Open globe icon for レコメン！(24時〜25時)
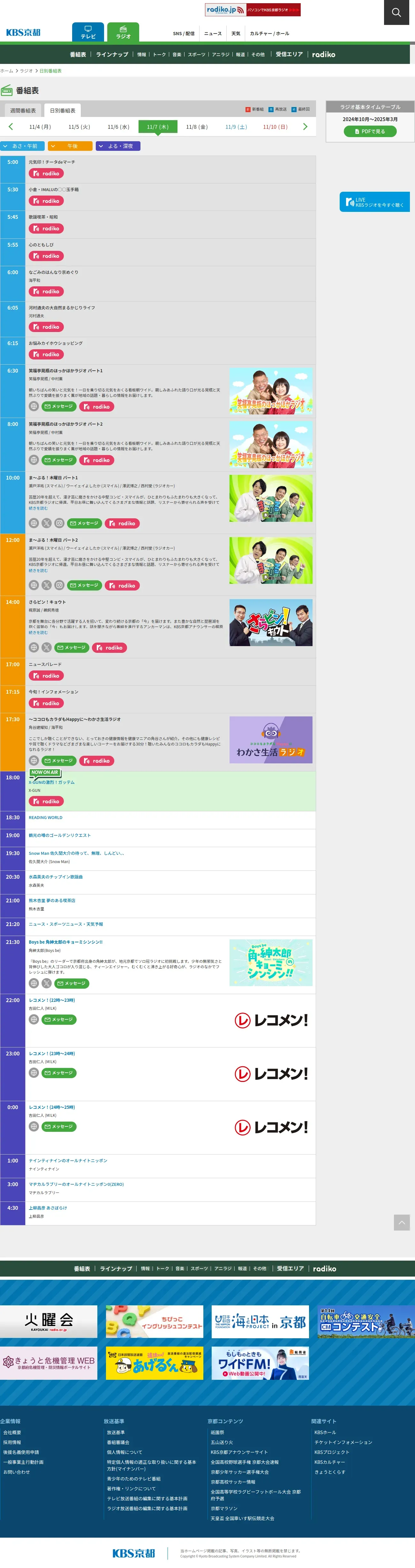Screen dimensions: 415x1568 click(x=34, y=1127)
